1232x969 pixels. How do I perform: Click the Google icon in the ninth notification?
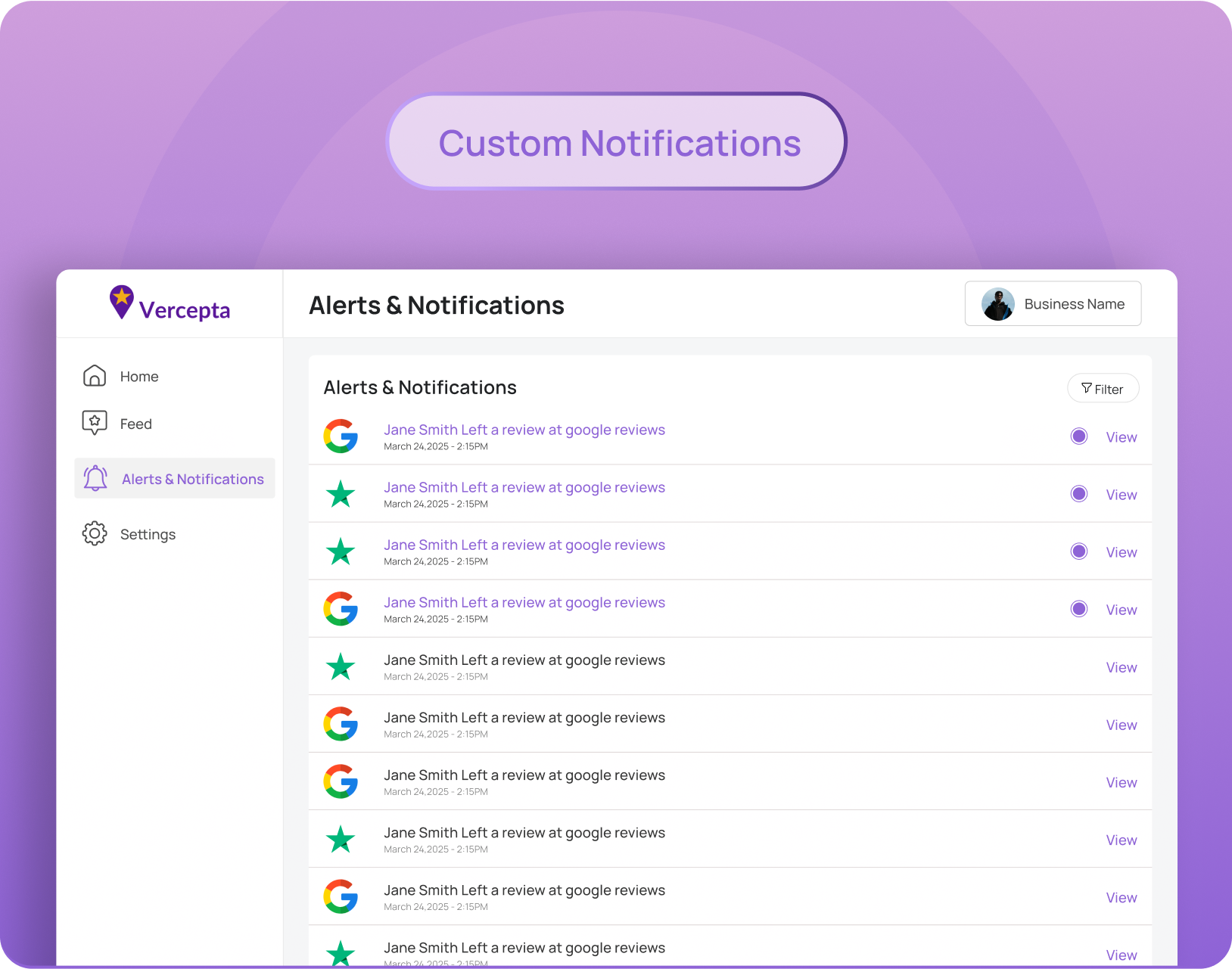pos(341,896)
